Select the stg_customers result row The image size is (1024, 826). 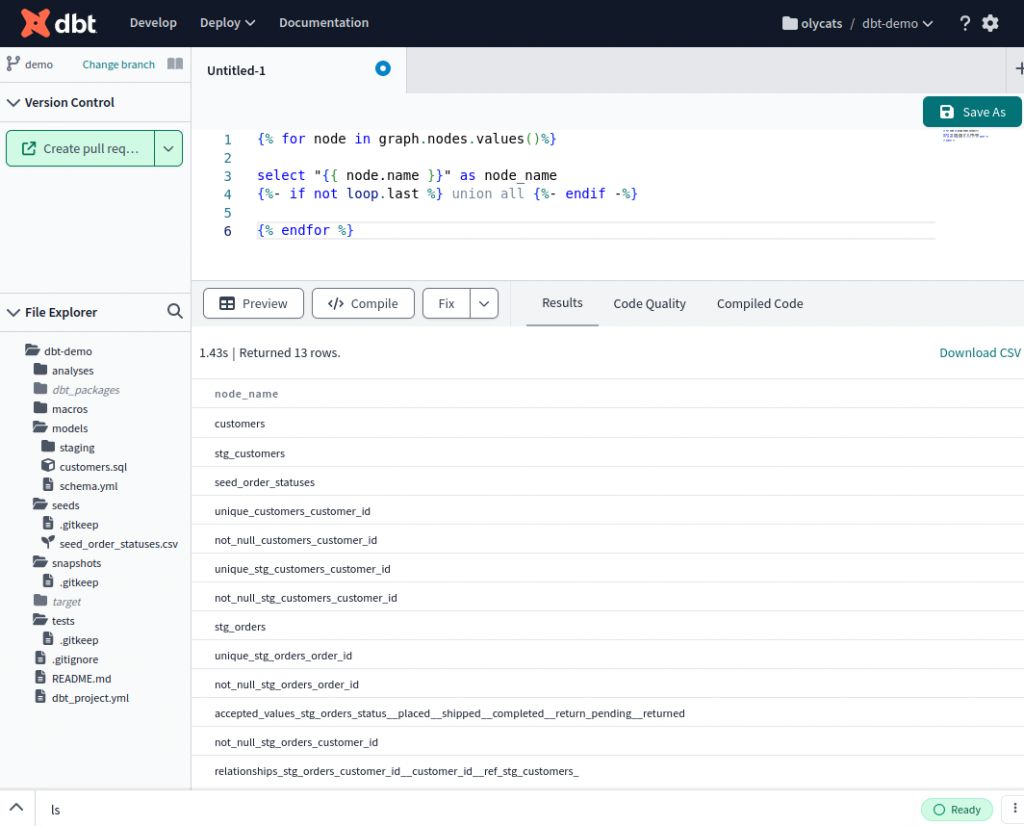[607, 453]
